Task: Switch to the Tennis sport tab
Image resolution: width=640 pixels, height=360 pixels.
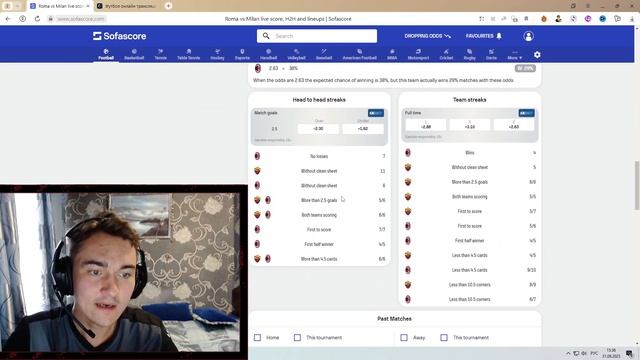Action: click(x=160, y=54)
